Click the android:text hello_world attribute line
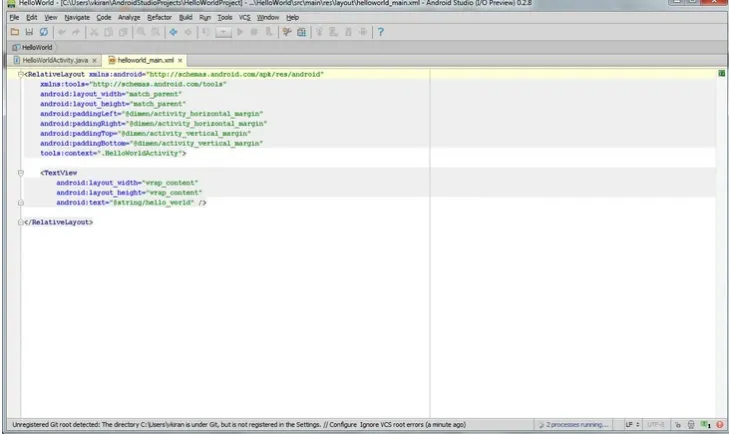The height and width of the screenshot is (434, 729). [x=131, y=203]
